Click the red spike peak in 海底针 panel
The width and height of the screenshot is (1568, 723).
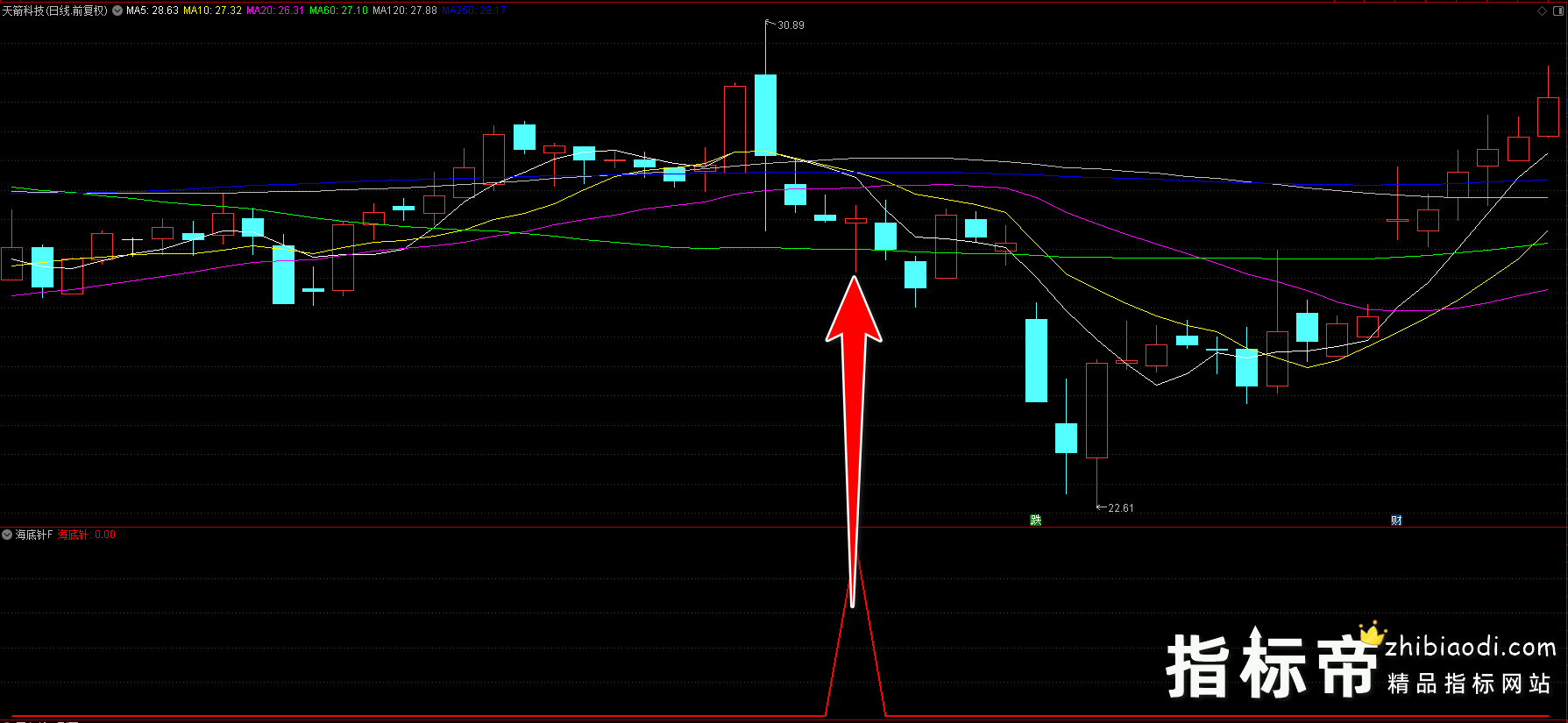coord(856,561)
